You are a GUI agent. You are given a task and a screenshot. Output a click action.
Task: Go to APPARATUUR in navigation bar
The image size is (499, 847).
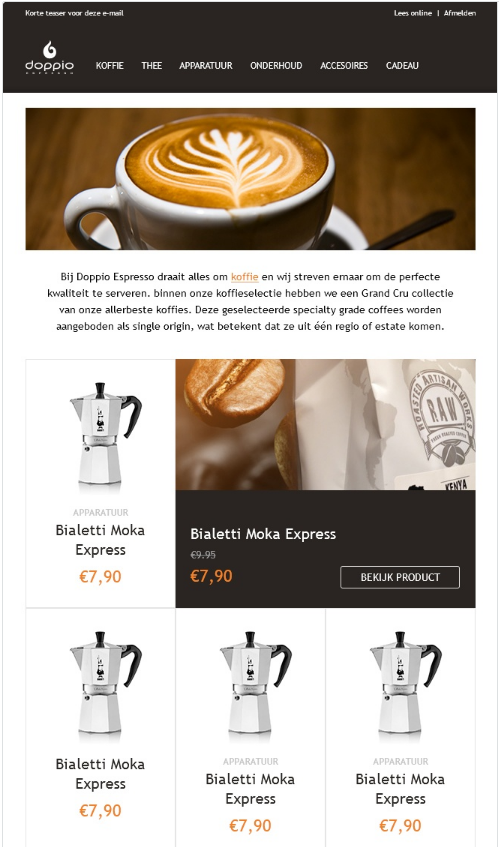pos(206,66)
